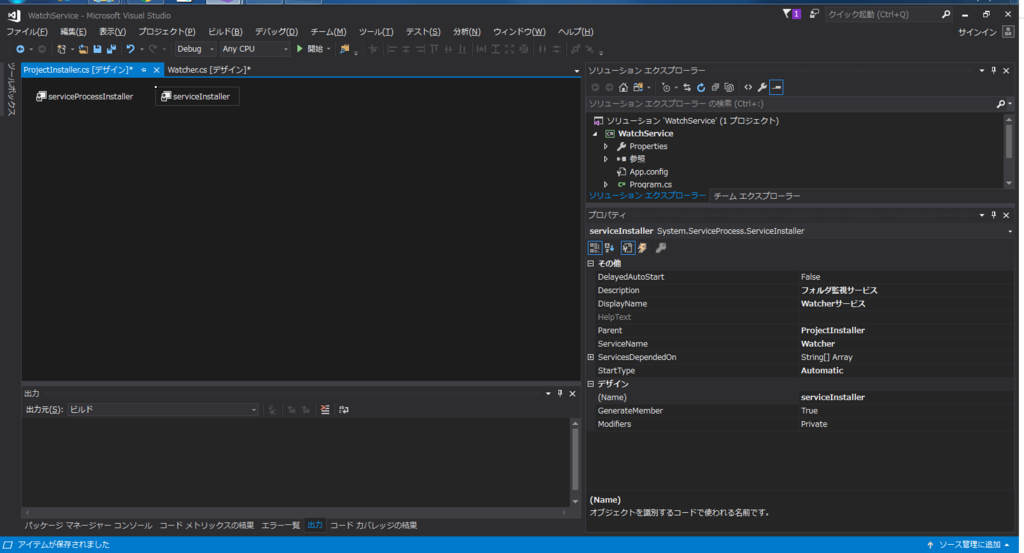Click the Save All toolbar icon
This screenshot has height=553, width=1024.
(x=112, y=49)
